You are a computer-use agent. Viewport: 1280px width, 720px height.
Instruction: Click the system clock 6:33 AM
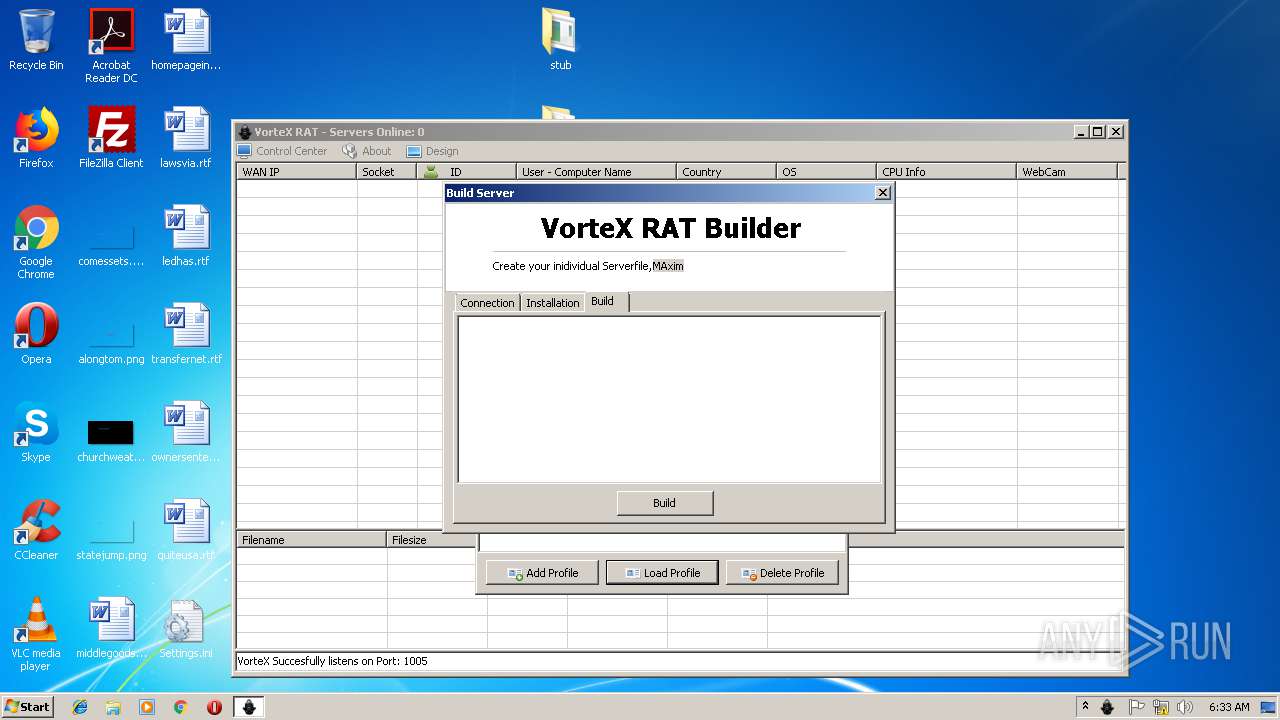1229,707
